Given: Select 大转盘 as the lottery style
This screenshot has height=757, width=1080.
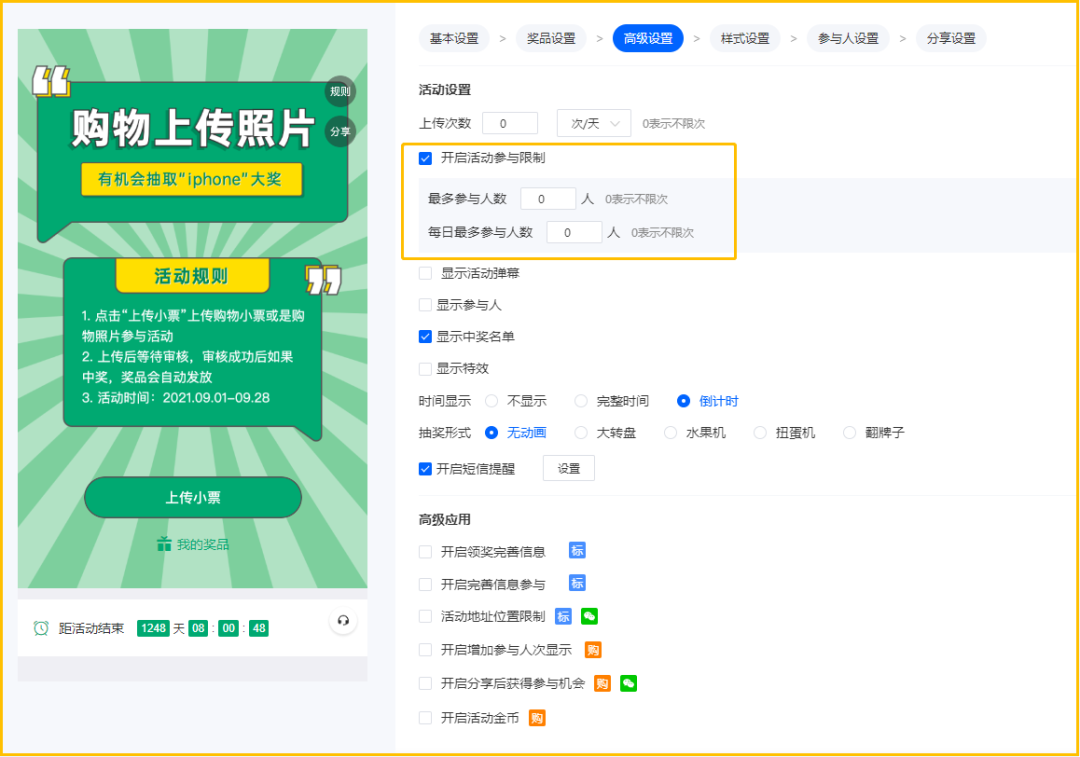Looking at the screenshot, I should click(581, 433).
